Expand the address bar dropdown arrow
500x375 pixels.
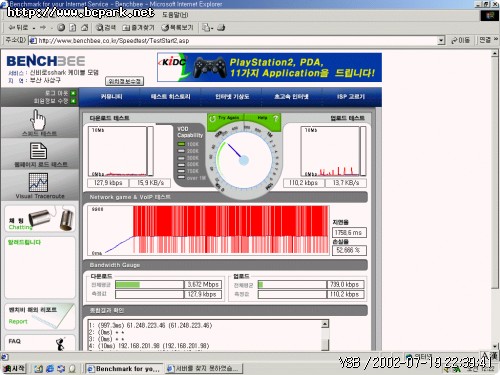[441, 41]
